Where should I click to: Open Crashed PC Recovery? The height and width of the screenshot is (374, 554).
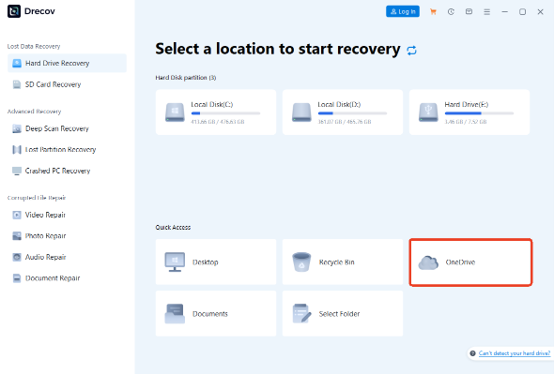pyautogui.click(x=67, y=171)
